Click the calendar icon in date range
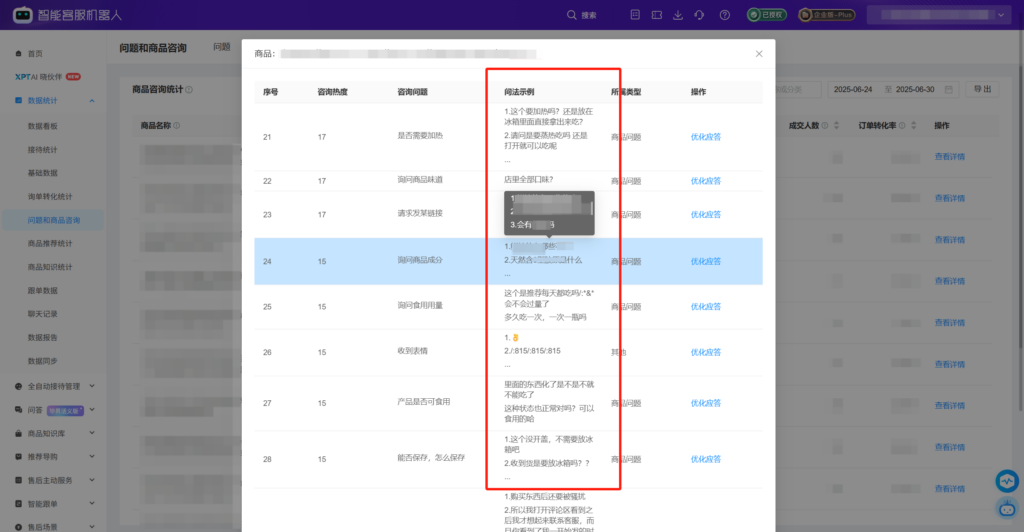Screen dimensions: 1024x532 click(x=948, y=89)
